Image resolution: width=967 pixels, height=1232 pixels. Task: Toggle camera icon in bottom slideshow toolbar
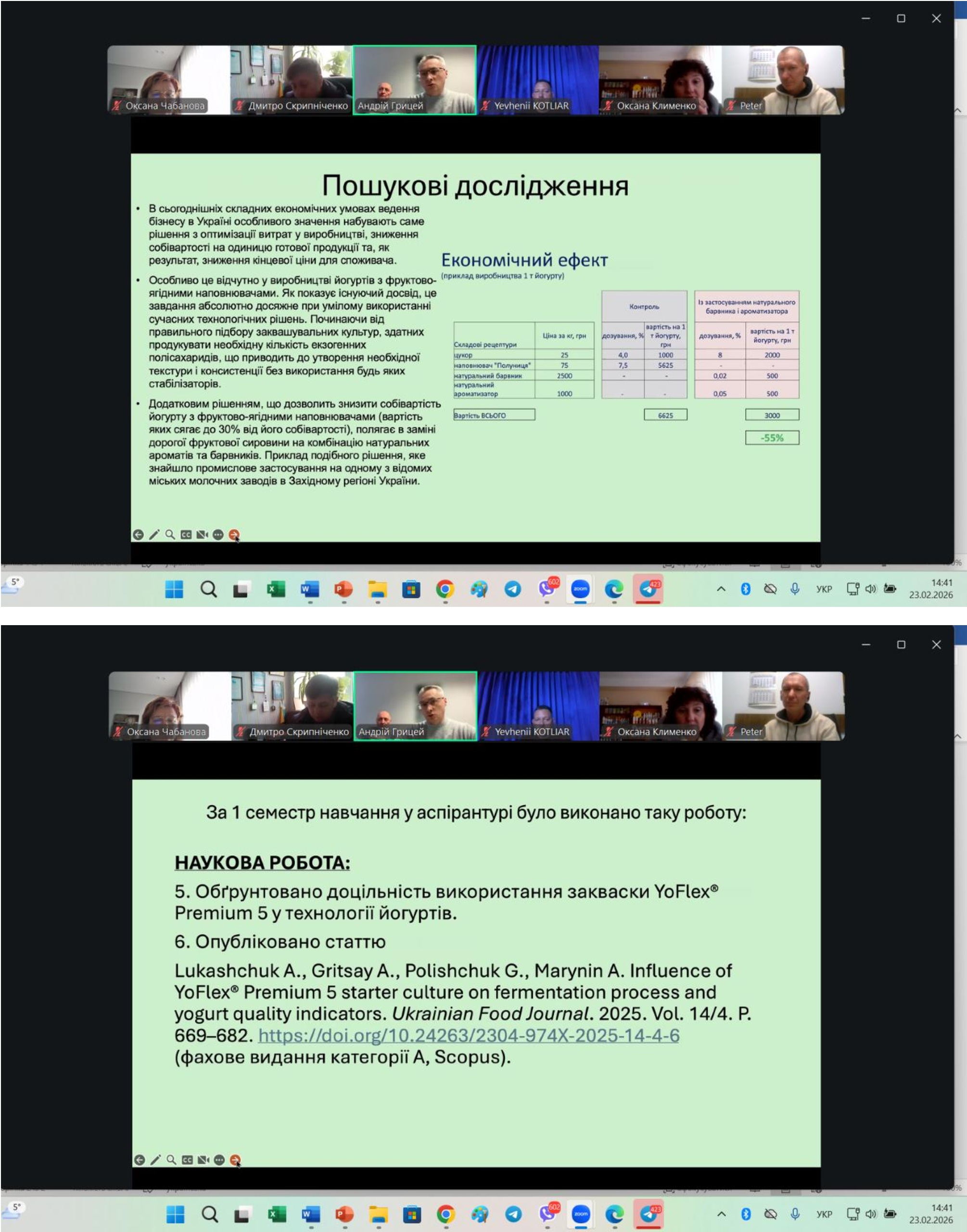tap(203, 1159)
